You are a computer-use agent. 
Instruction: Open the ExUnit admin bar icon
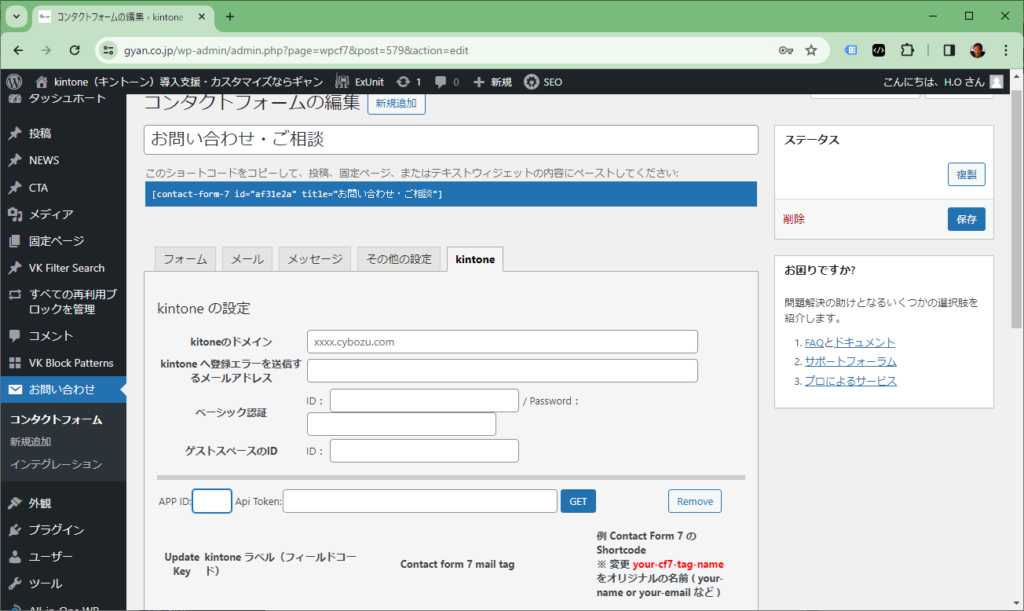pos(342,82)
